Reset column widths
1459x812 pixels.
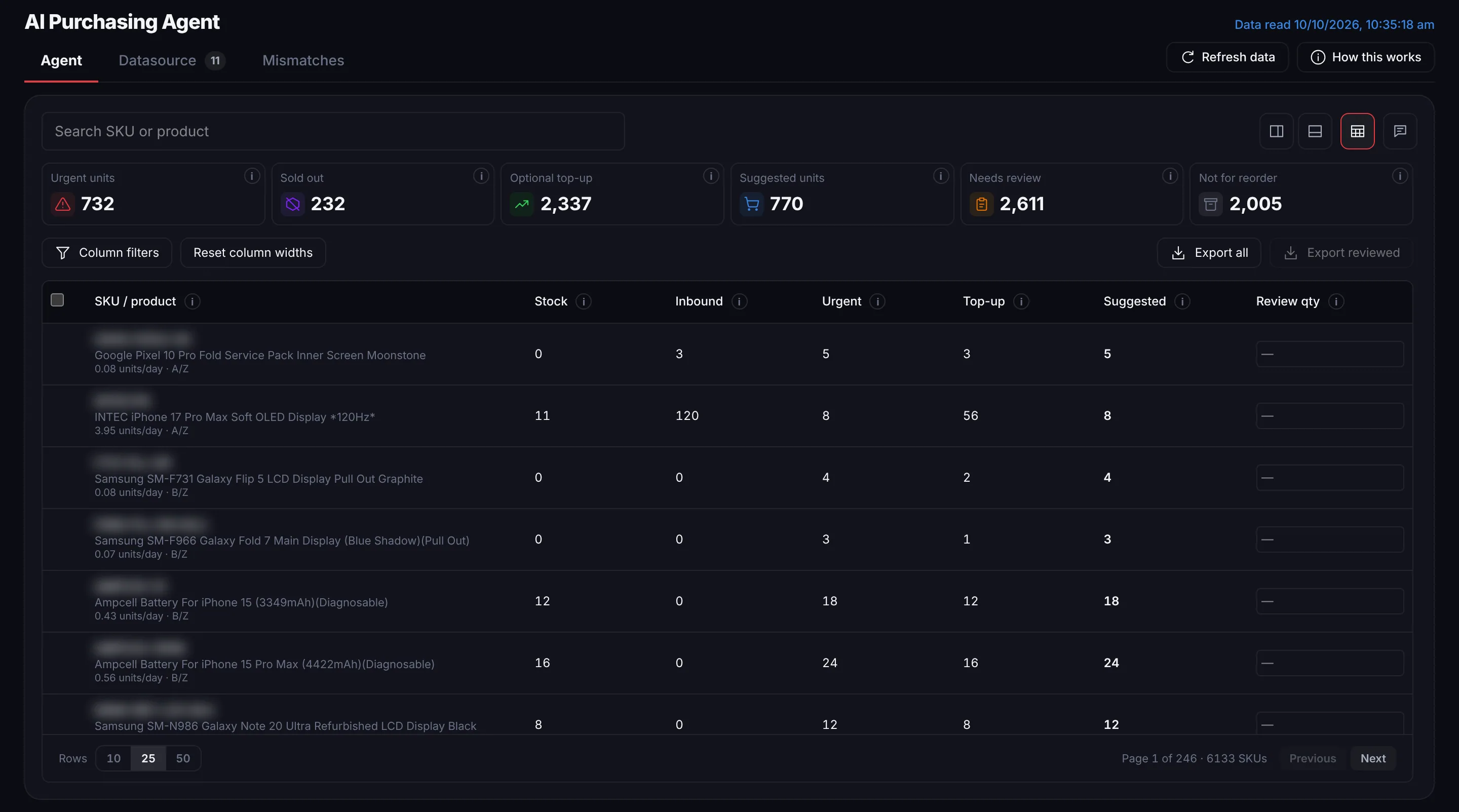(x=253, y=253)
